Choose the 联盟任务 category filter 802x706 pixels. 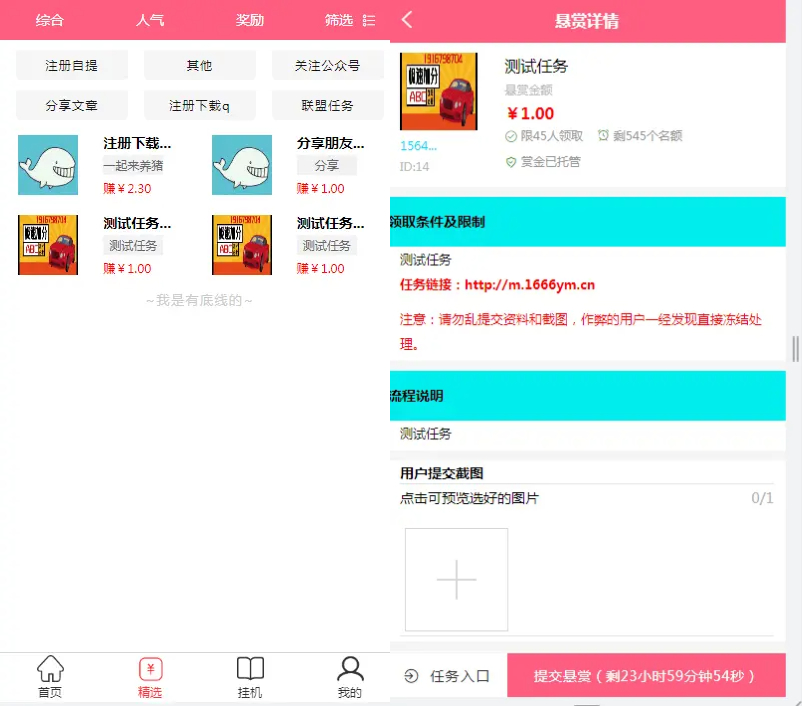point(327,105)
